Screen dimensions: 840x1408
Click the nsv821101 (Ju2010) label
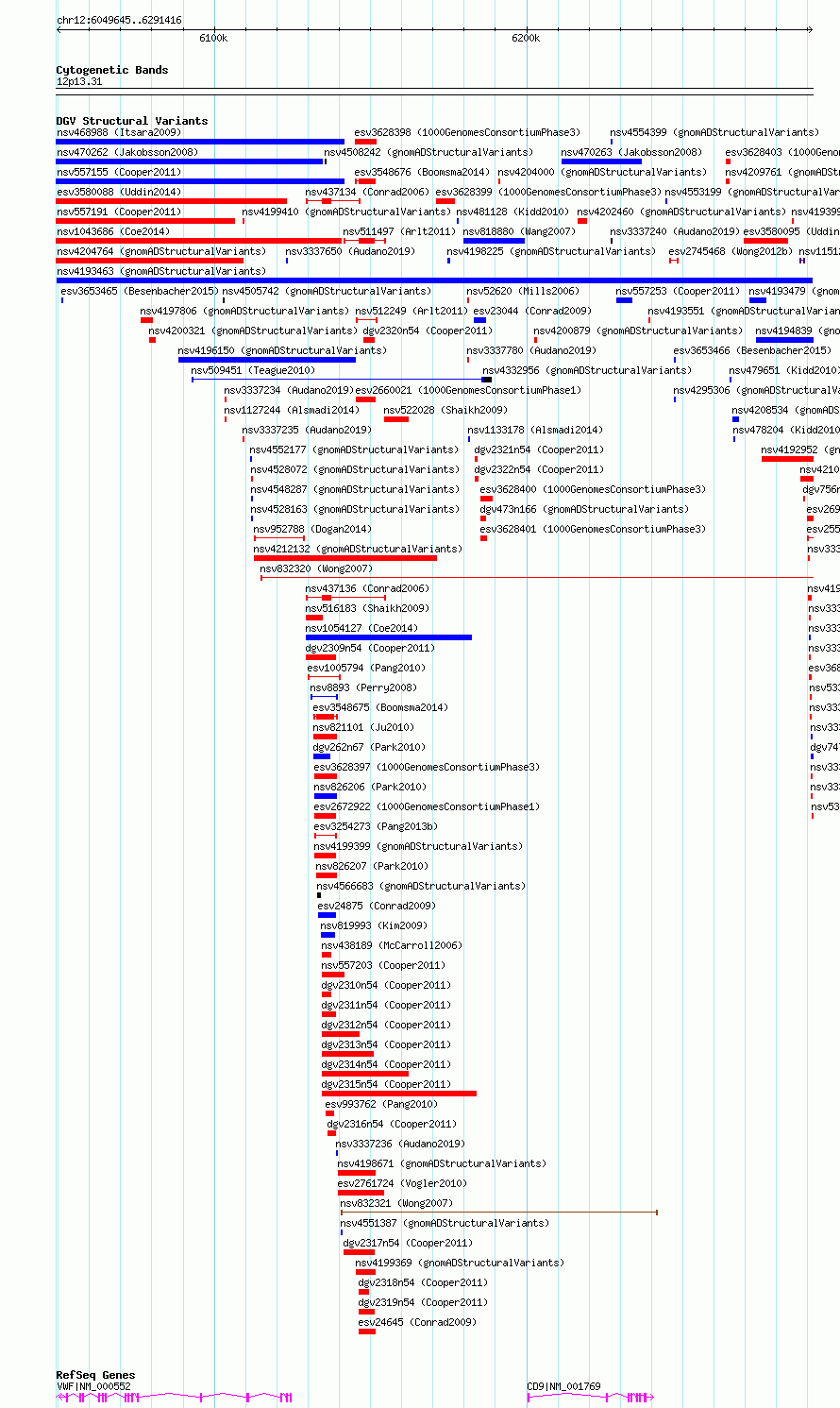coord(363,727)
